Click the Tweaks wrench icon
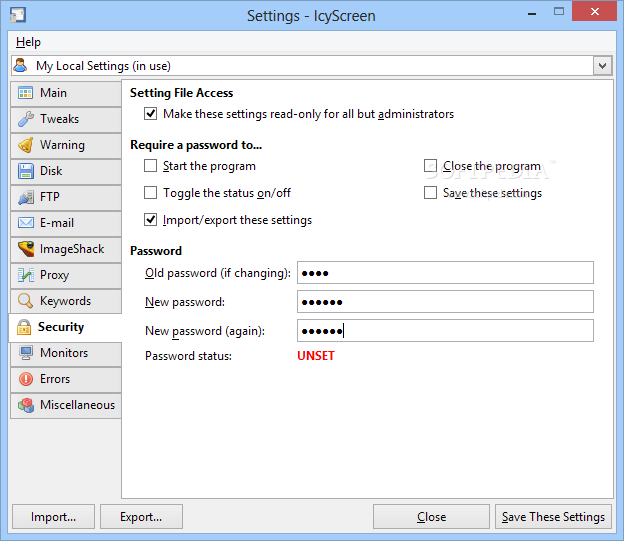The width and height of the screenshot is (624, 541). 25,119
